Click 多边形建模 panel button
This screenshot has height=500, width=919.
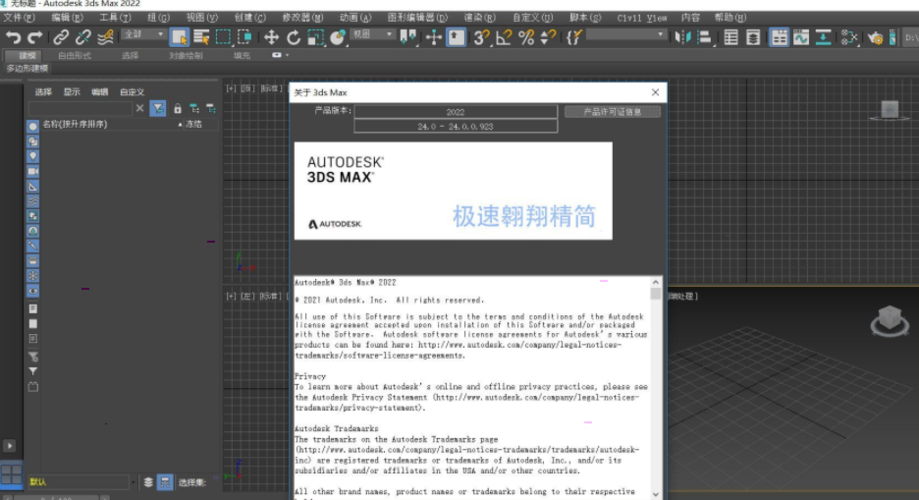pos(27,69)
